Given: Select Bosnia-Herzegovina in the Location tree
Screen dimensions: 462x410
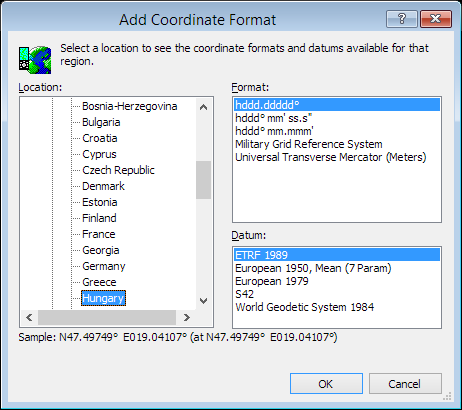Looking at the screenshot, I should click(x=130, y=106).
